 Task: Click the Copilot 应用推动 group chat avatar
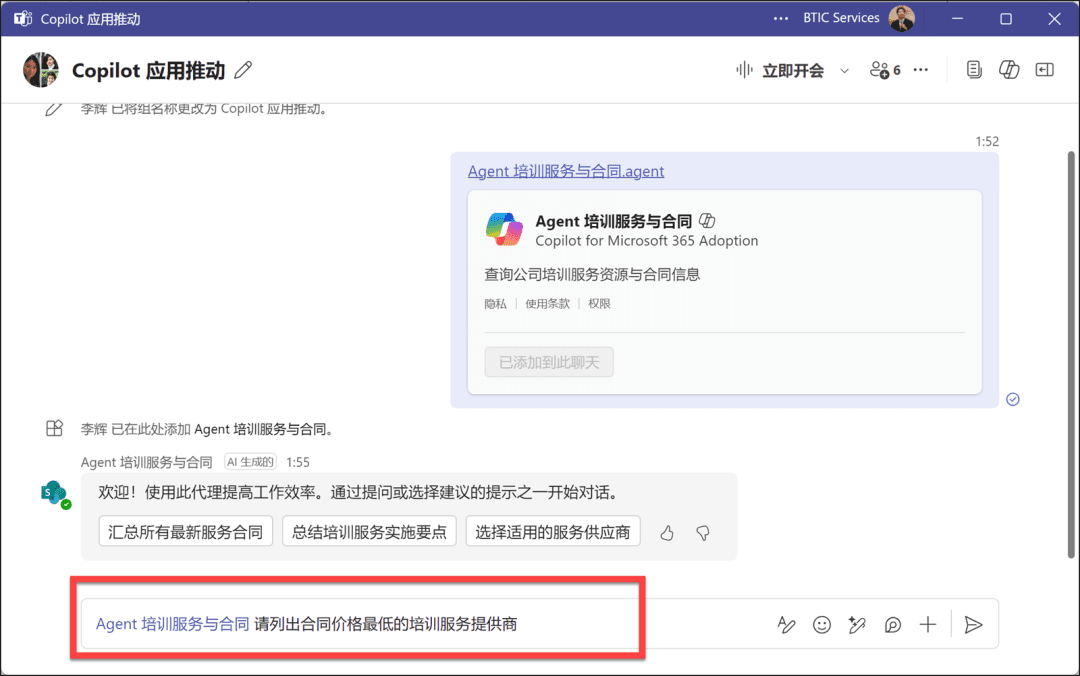[x=41, y=70]
